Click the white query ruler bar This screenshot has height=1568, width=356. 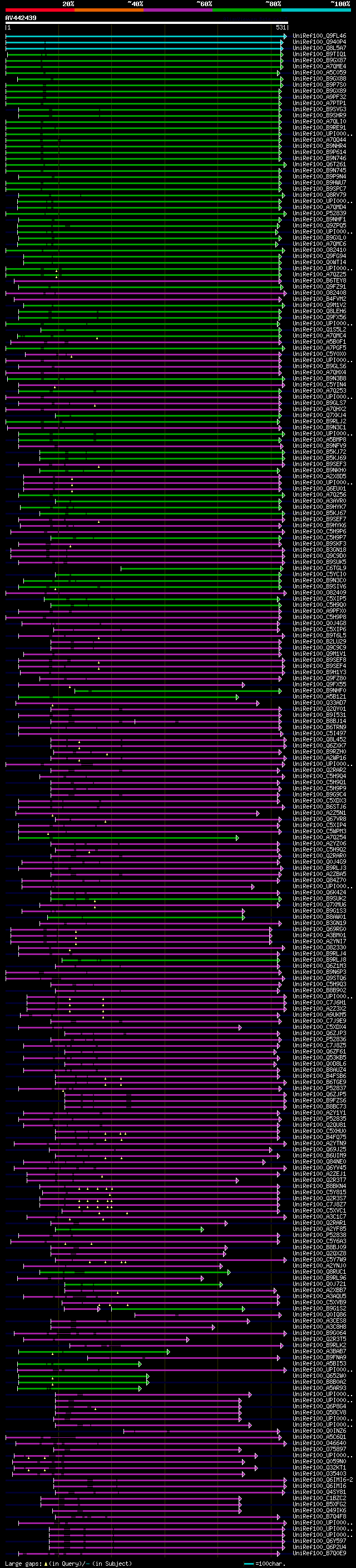147,23
